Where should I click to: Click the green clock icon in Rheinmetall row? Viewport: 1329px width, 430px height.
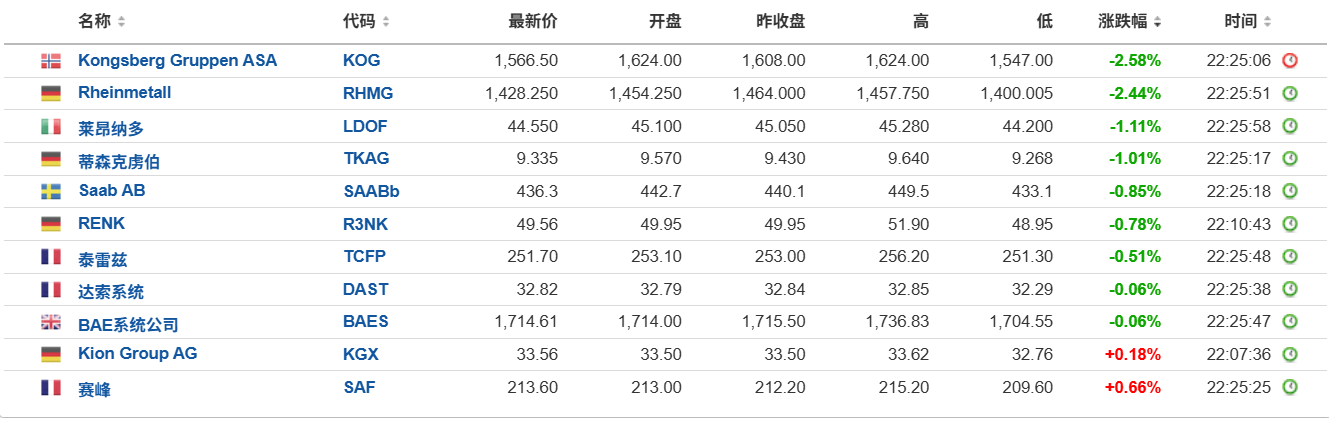click(1290, 94)
